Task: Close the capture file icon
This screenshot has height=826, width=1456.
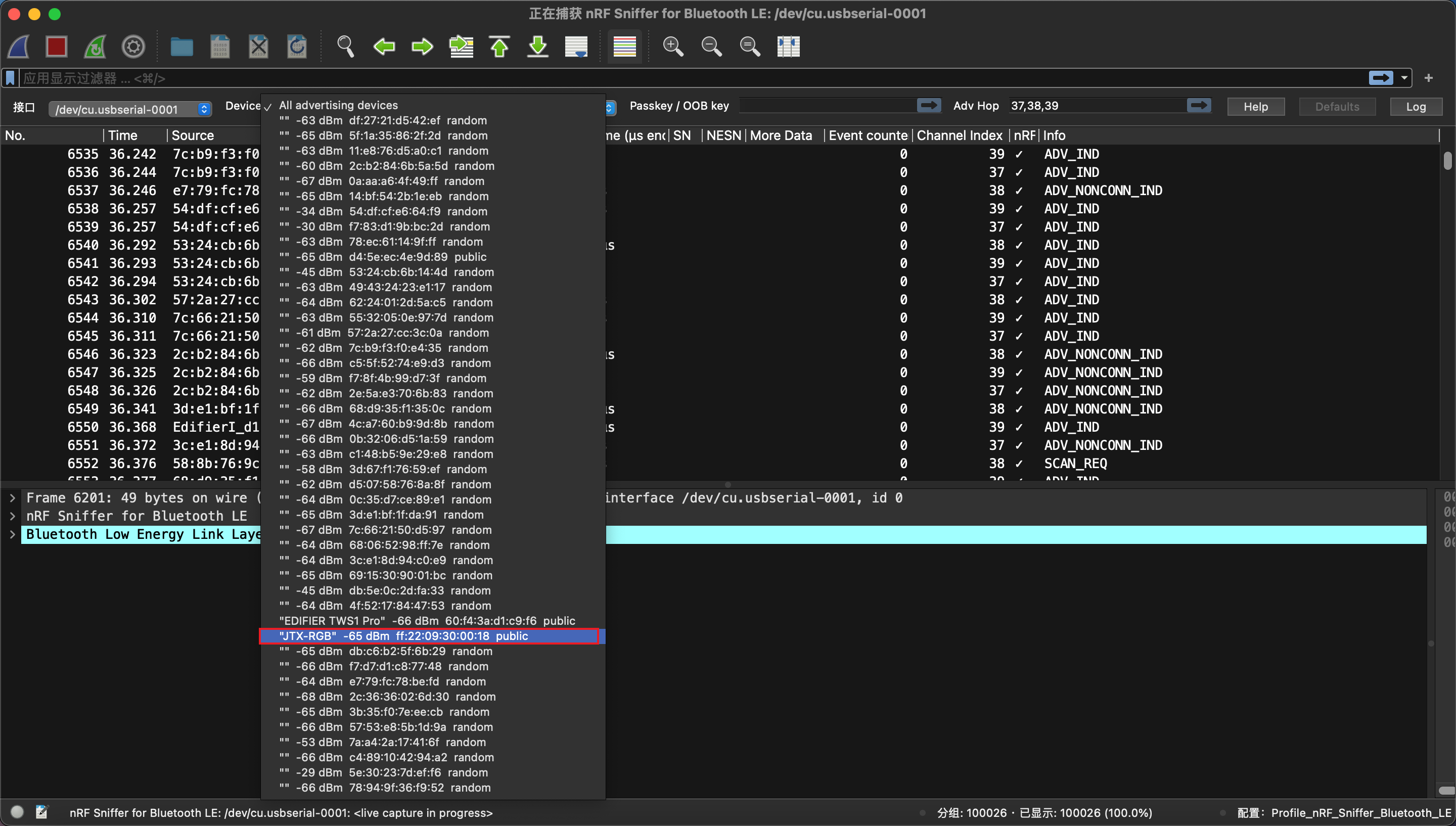Action: point(259,46)
